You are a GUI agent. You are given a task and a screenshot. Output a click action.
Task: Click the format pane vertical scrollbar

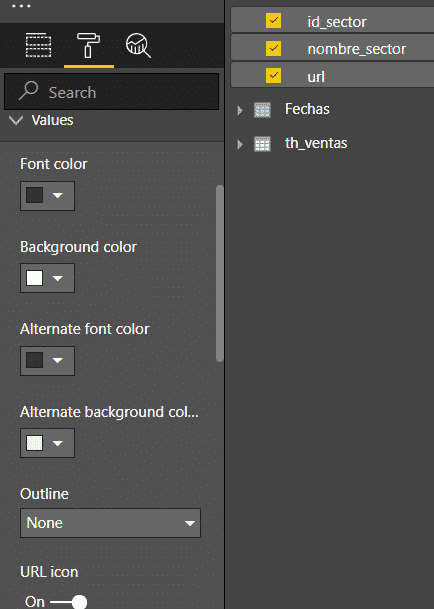(220, 273)
